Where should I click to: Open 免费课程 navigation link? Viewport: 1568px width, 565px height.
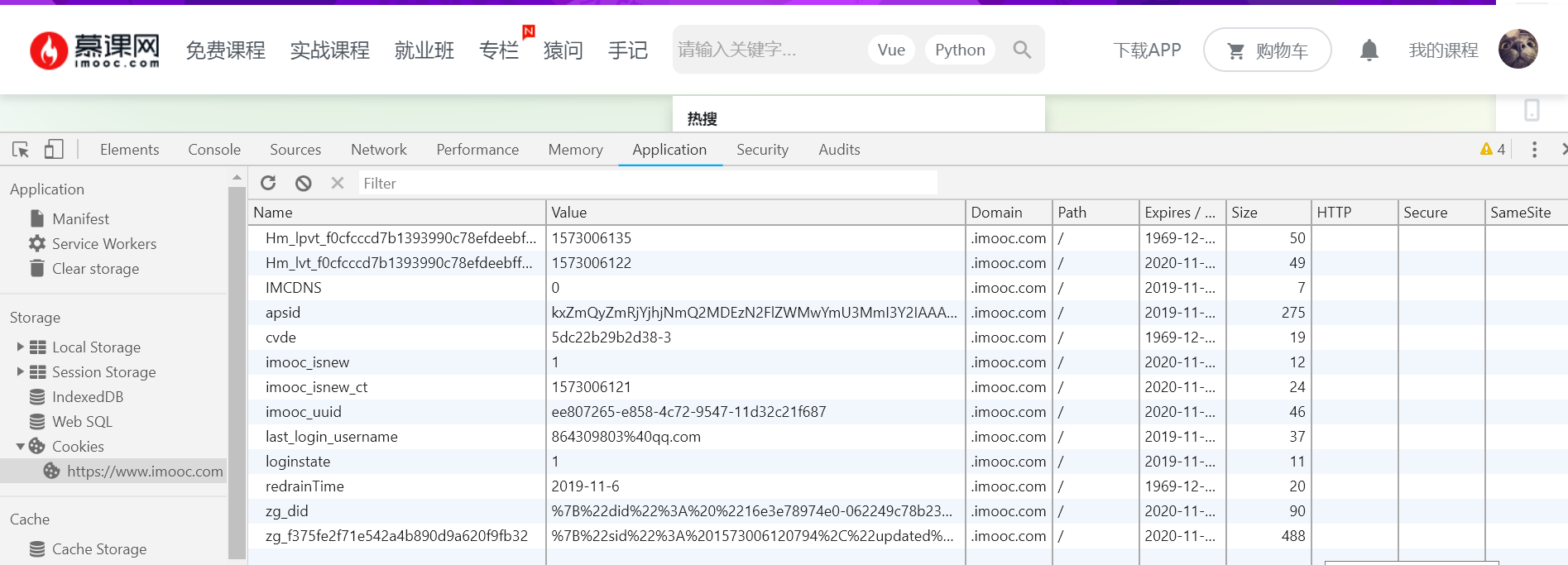click(x=225, y=50)
